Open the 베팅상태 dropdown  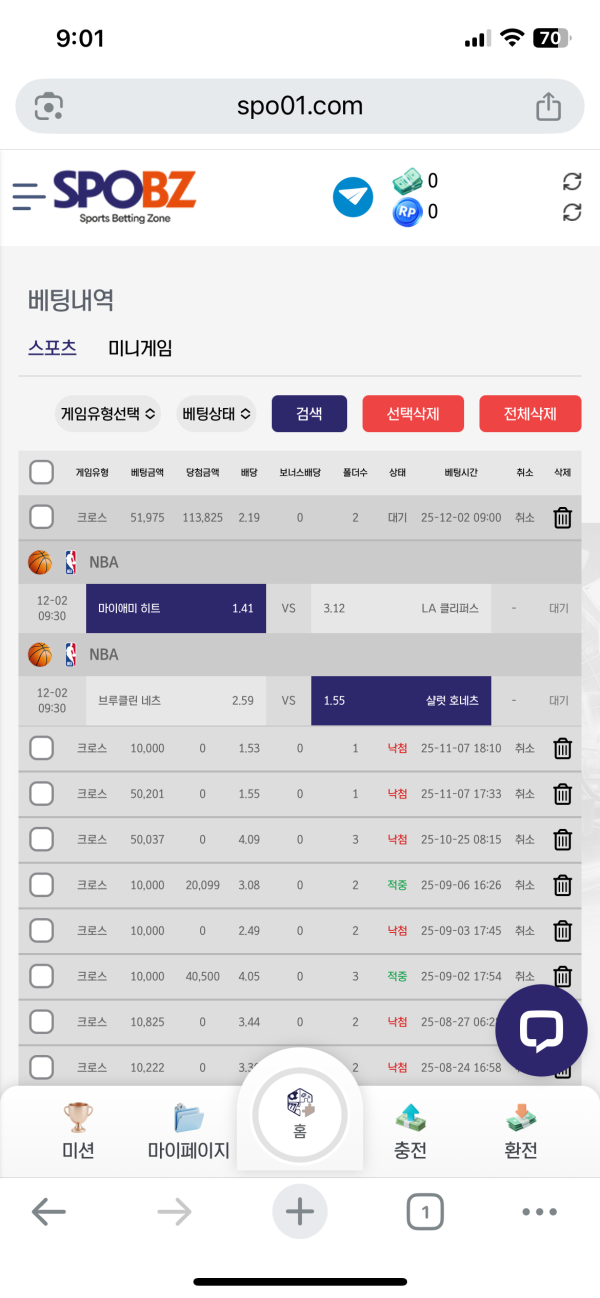point(216,413)
